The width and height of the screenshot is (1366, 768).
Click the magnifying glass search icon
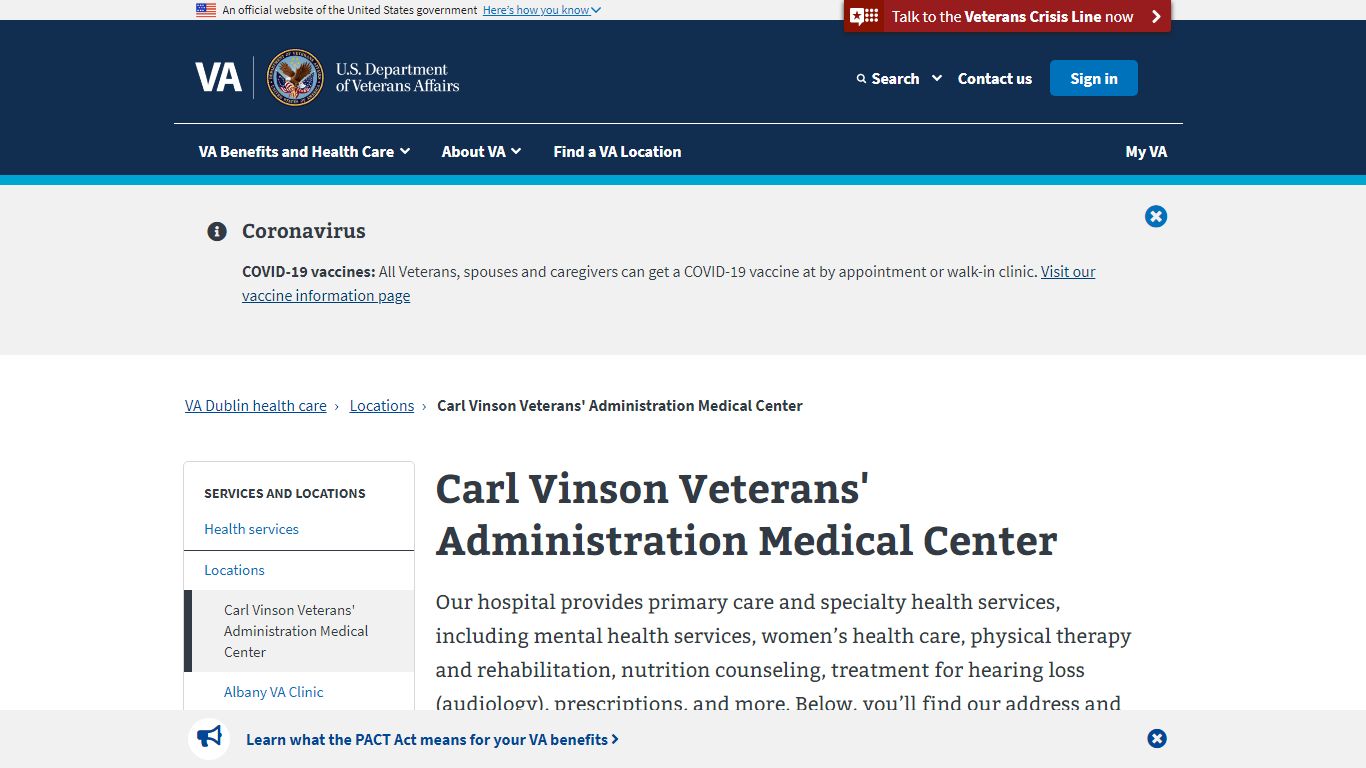862,79
